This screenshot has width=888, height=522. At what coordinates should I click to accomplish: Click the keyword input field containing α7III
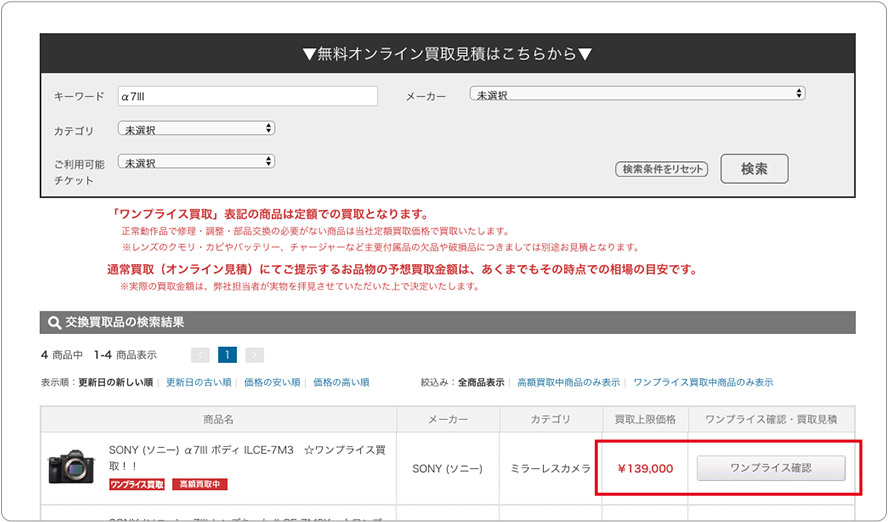(x=247, y=96)
